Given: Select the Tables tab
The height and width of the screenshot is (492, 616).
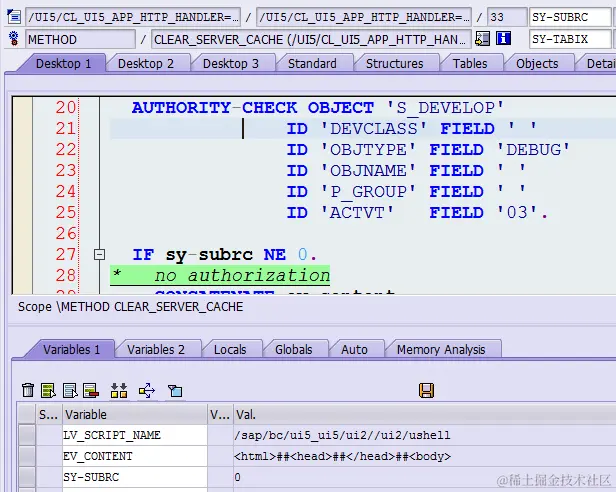Looking at the screenshot, I should tap(470, 63).
